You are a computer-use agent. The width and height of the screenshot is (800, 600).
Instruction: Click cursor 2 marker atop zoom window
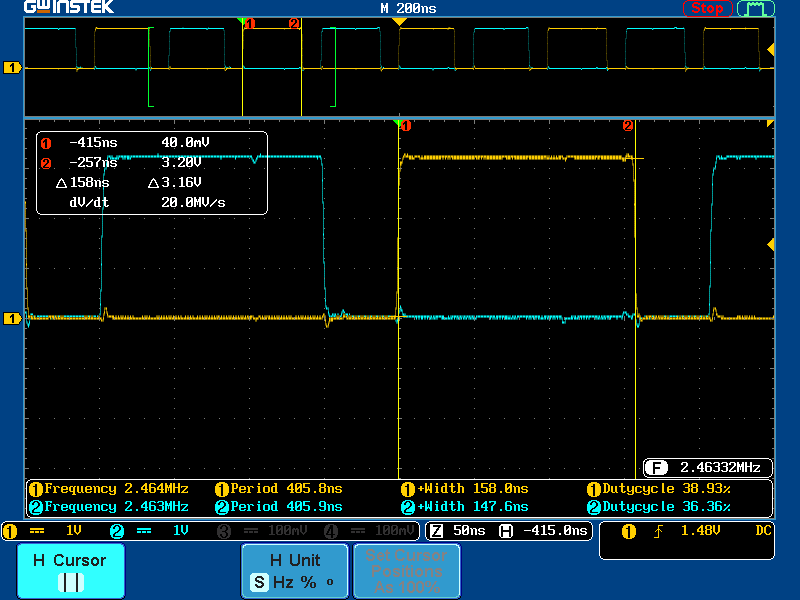point(628,126)
